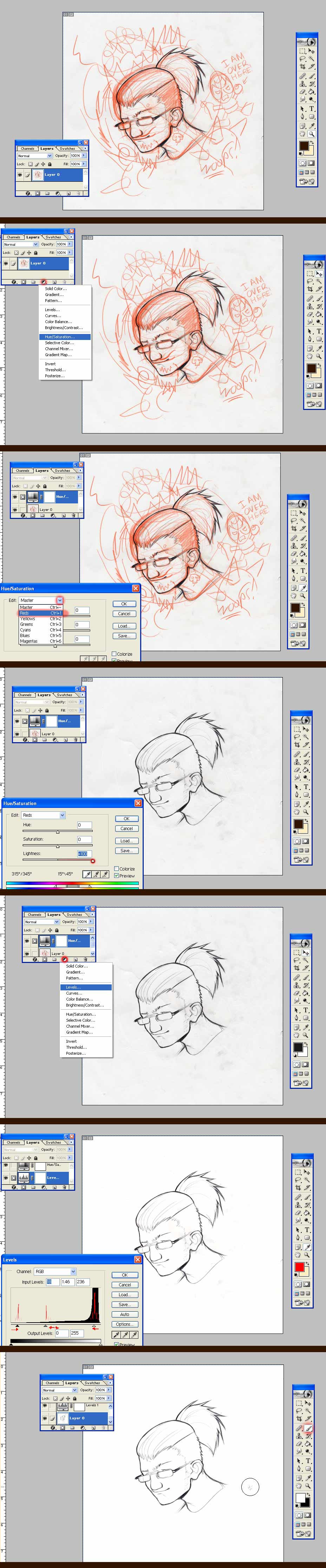Screen dimensions: 326x1568
Task: Select Reds in the open Edit list
Action: pyautogui.click(x=41, y=613)
